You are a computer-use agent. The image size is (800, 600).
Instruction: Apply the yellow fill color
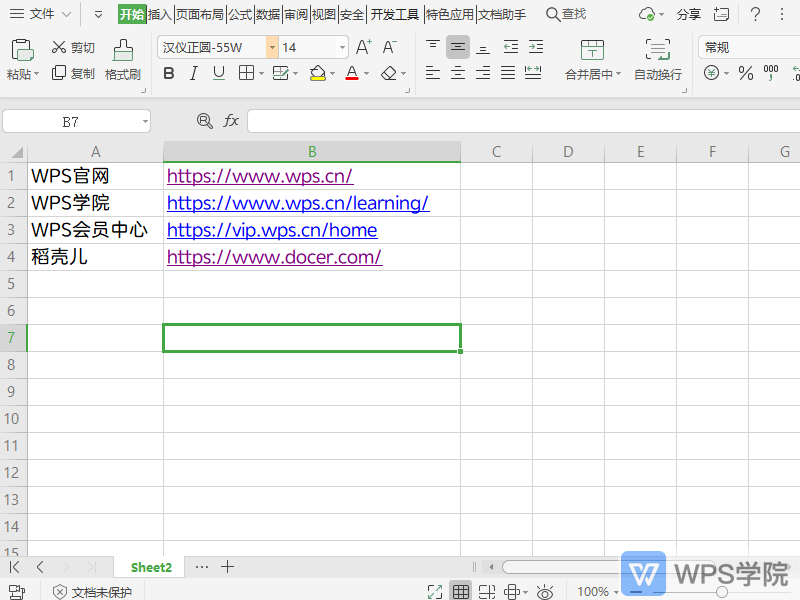[318, 73]
